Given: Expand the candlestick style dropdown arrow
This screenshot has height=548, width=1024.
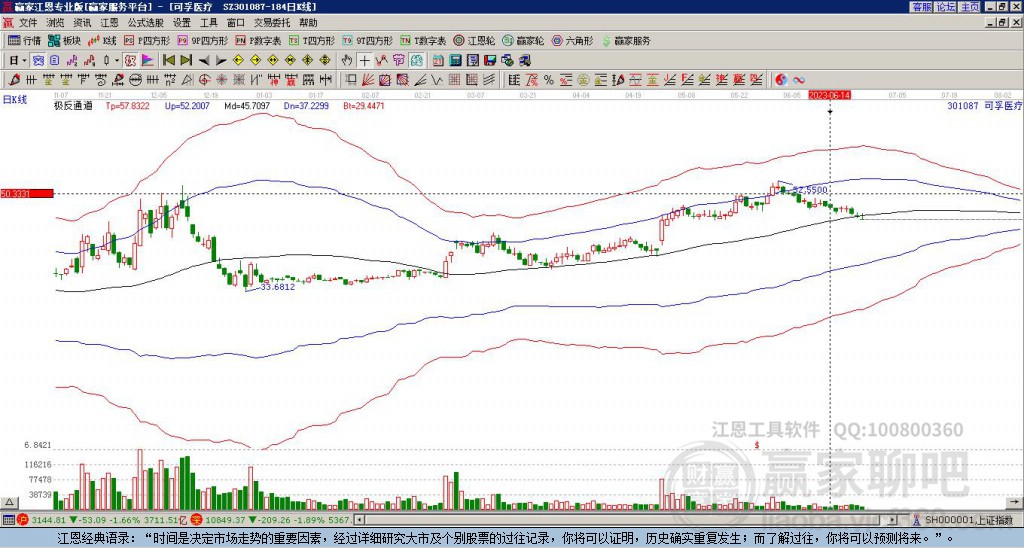Looking at the screenshot, I should tap(117, 60).
